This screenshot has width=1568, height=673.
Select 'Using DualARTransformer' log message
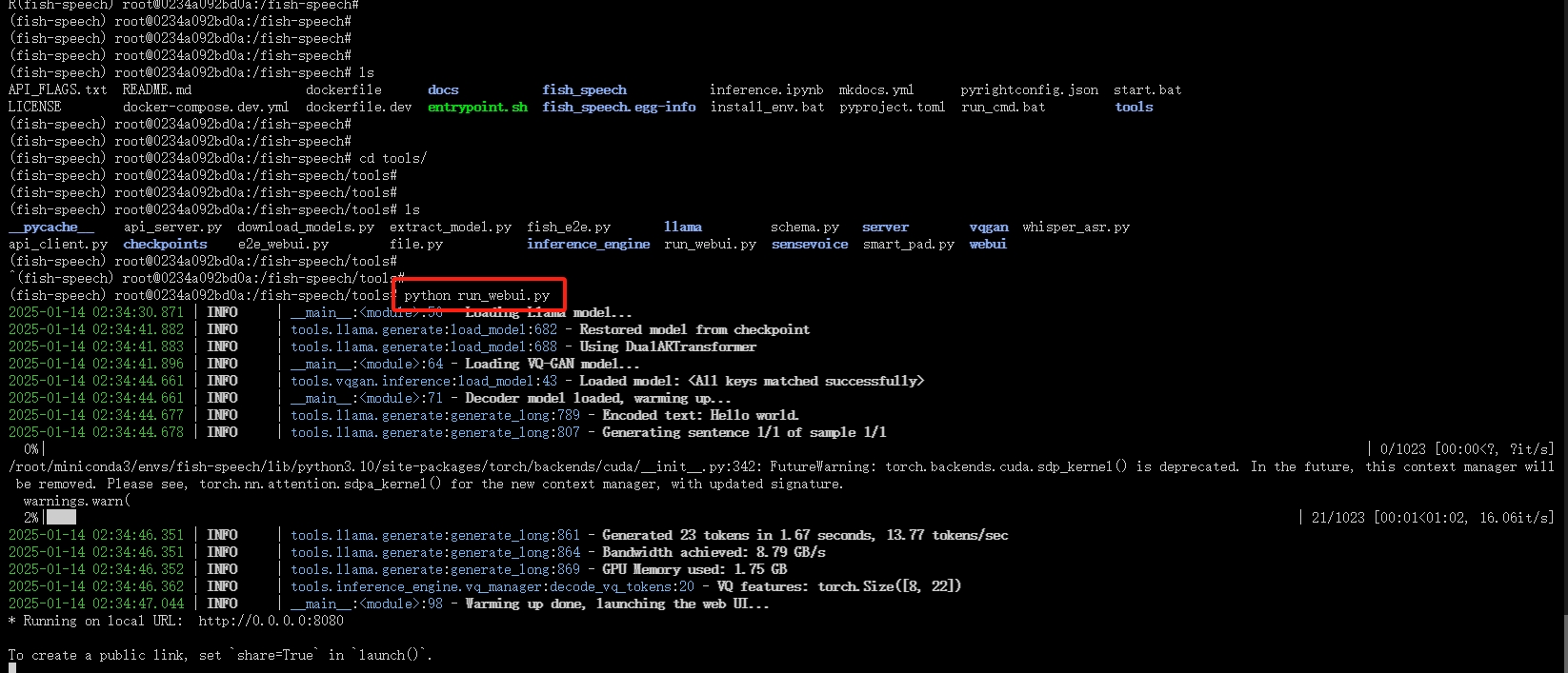(668, 346)
